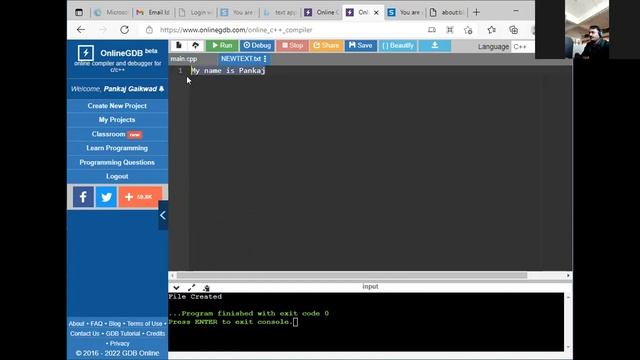Image resolution: width=640 pixels, height=360 pixels.
Task: Open browser tab actions menu icon
Action: [79, 12]
